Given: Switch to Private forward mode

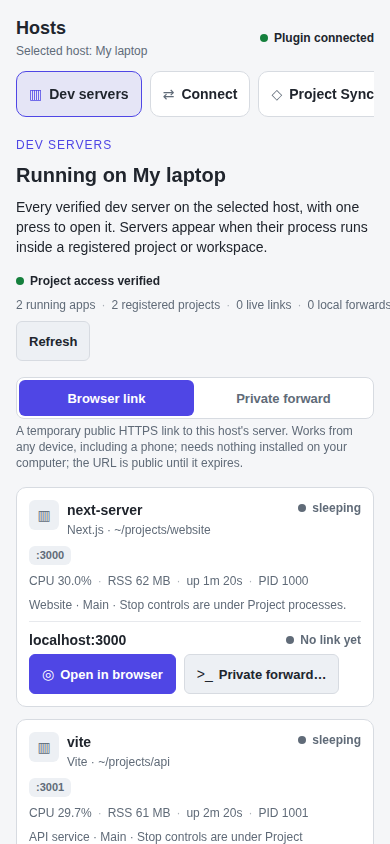Looking at the screenshot, I should click(x=283, y=398).
